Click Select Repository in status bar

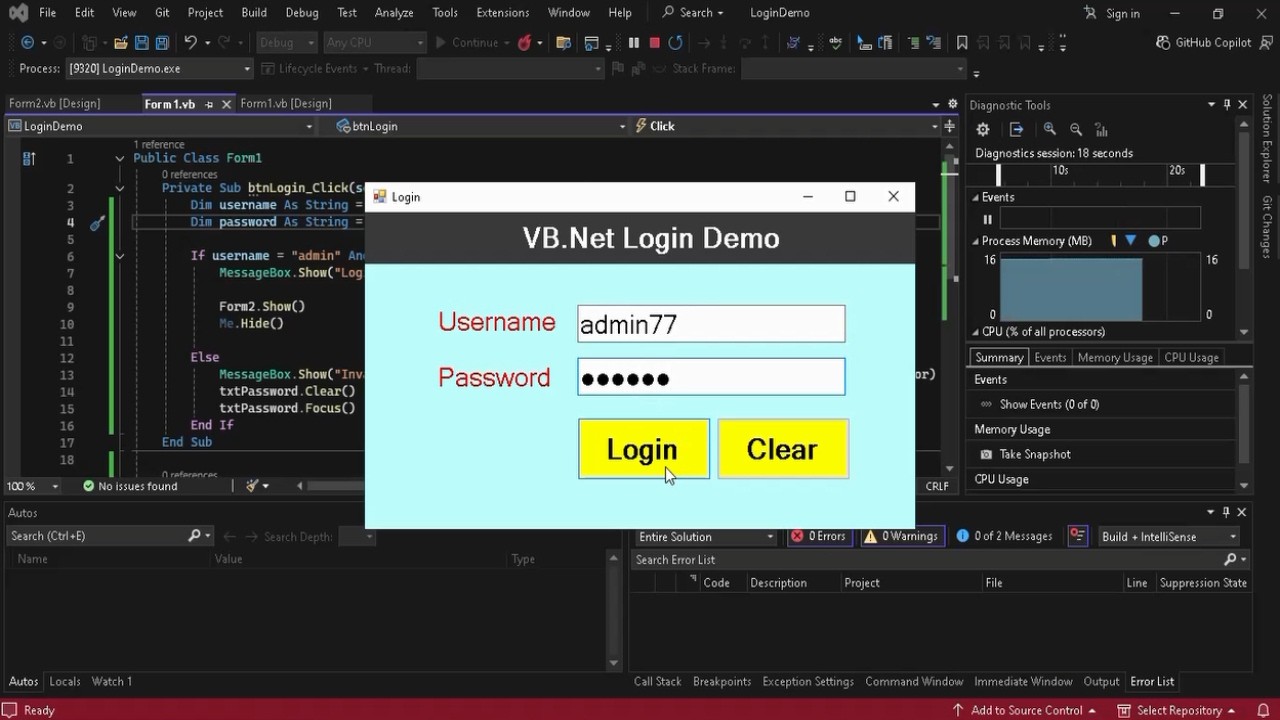pos(1178,710)
